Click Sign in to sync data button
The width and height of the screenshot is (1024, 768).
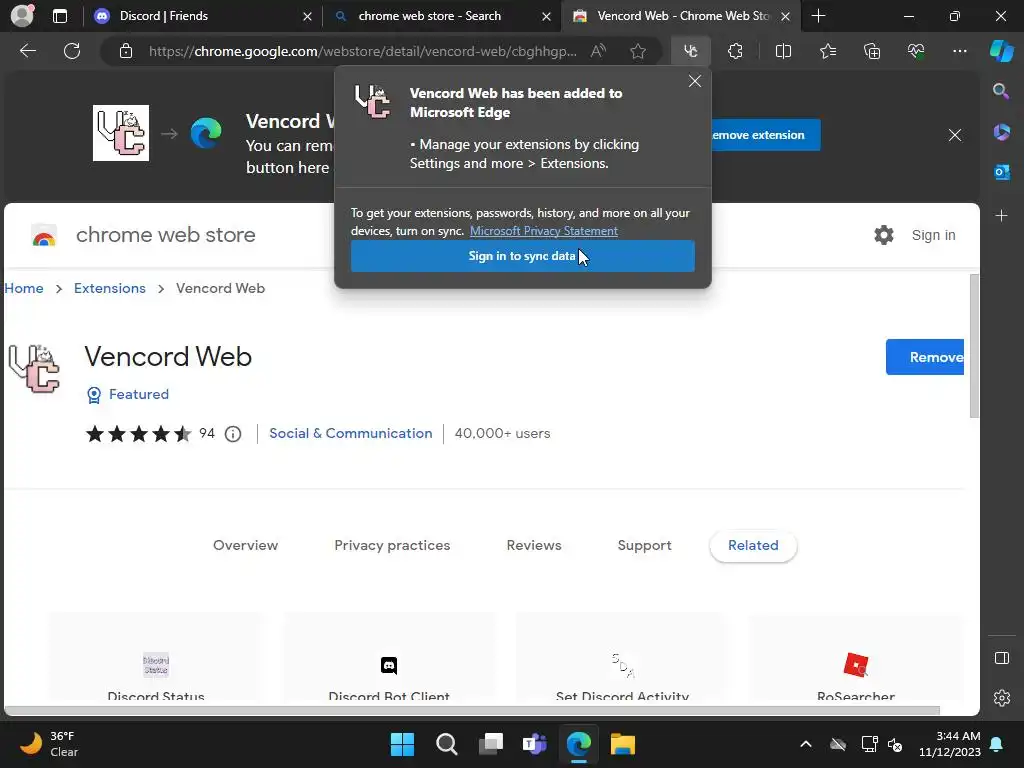[x=522, y=256]
